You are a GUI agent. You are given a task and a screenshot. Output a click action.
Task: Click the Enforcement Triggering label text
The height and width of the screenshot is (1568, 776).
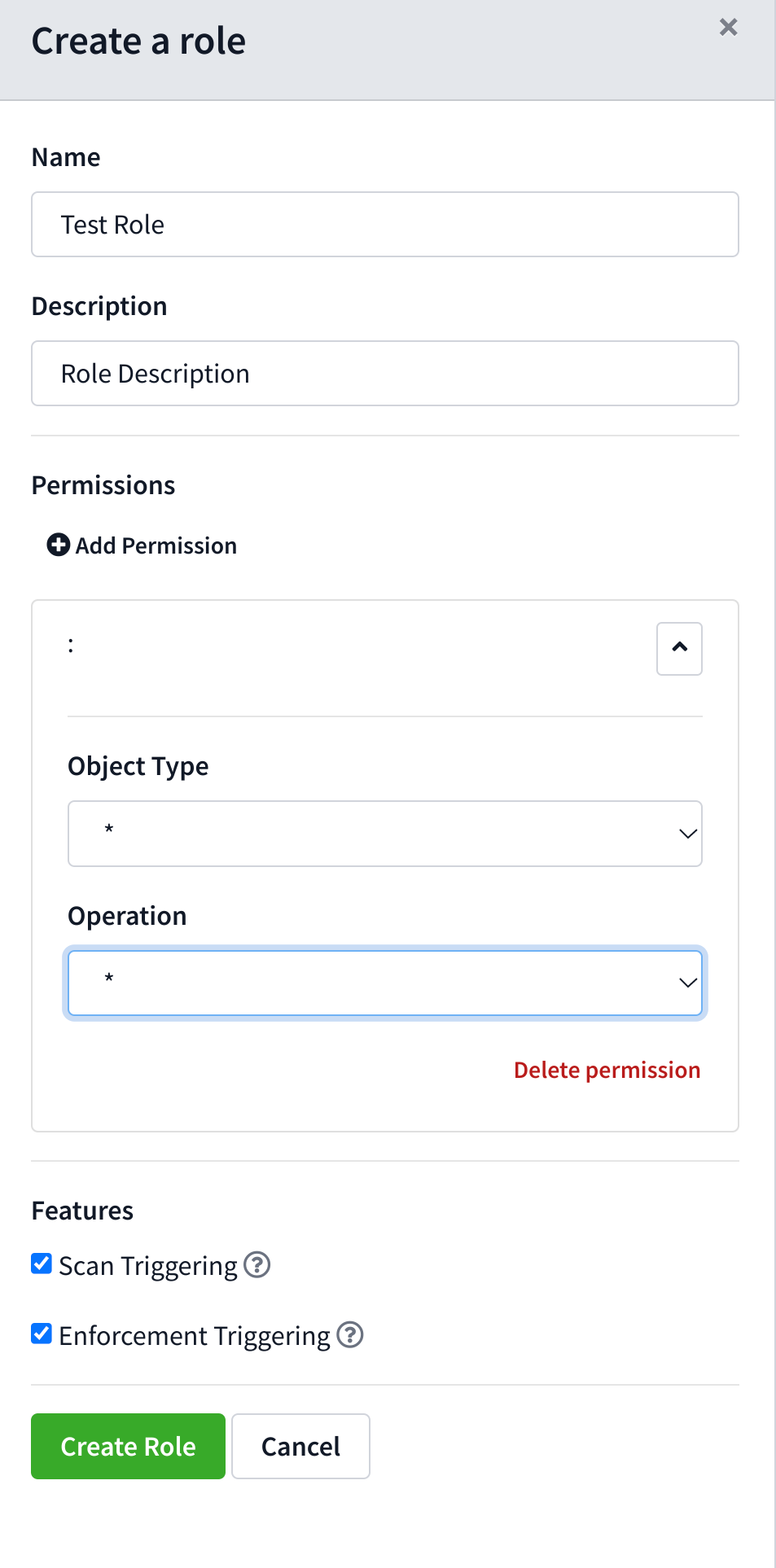pos(195,1336)
